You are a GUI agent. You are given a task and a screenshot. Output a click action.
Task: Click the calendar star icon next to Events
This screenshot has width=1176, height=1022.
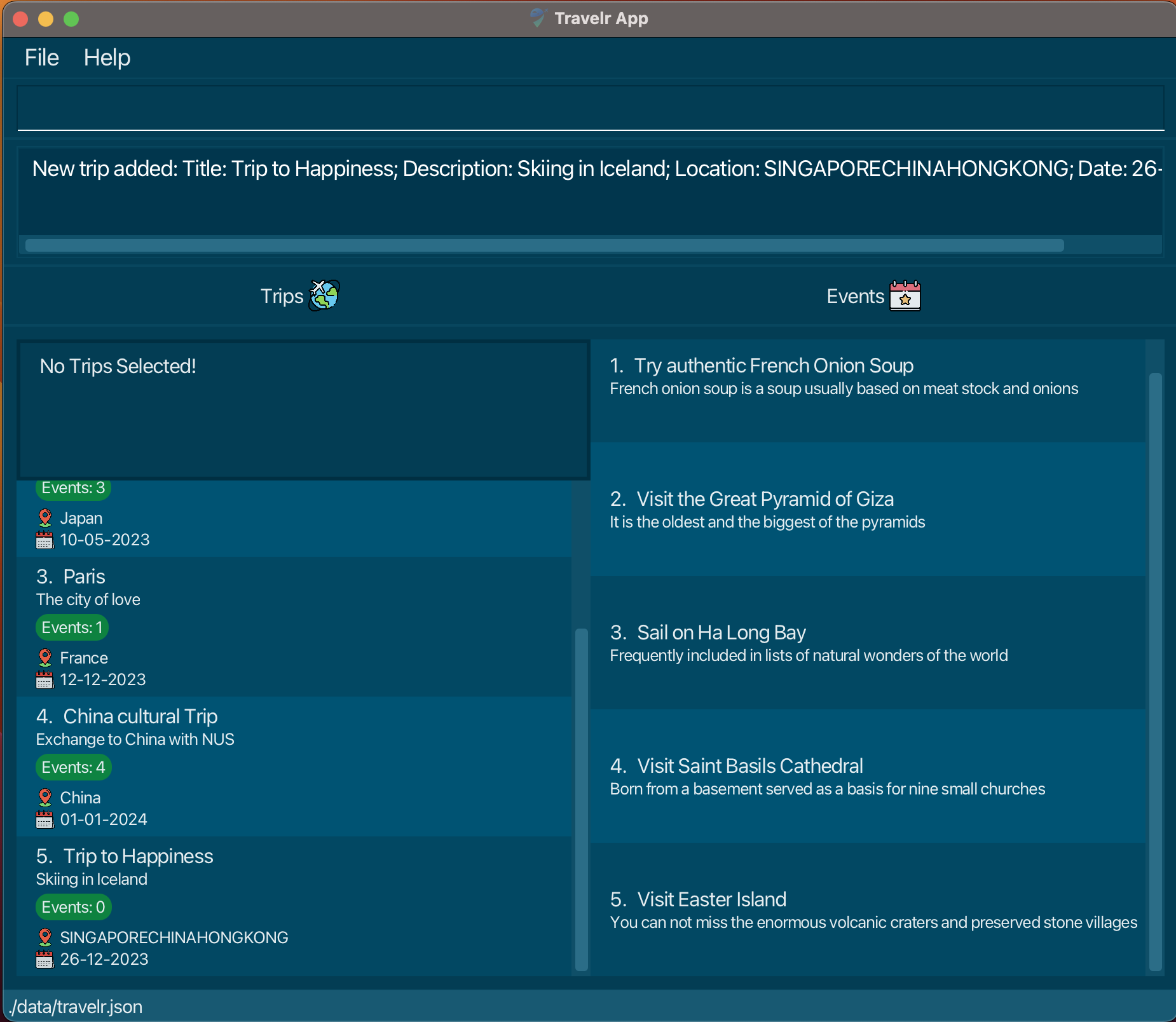pyautogui.click(x=905, y=296)
